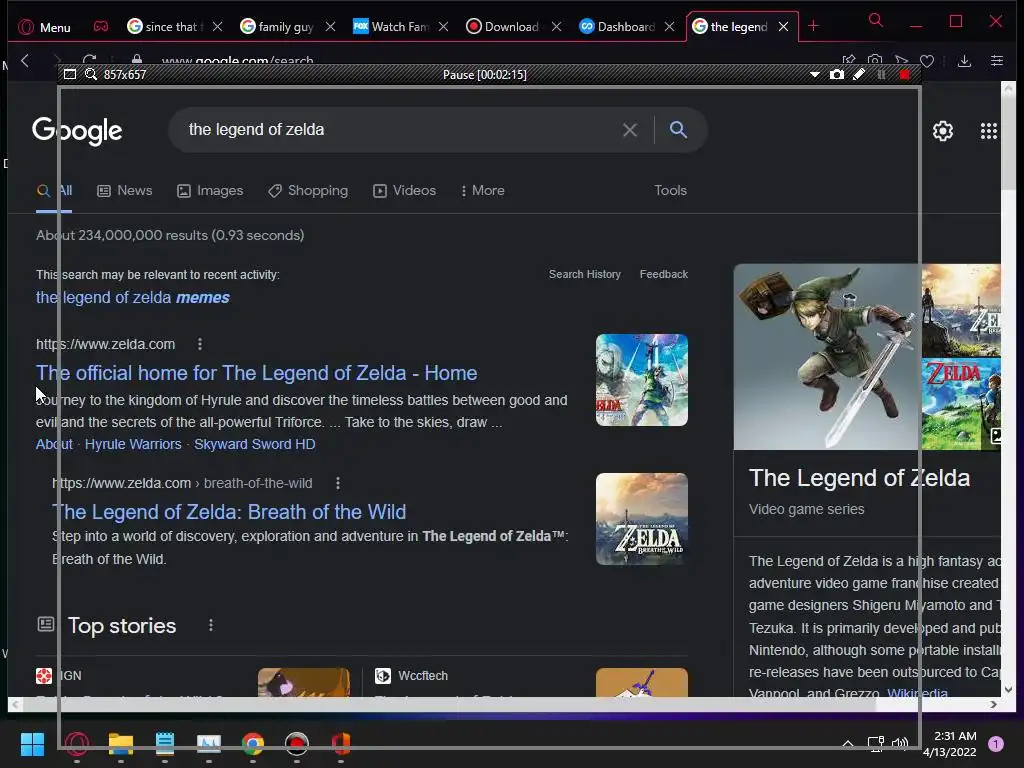The width and height of the screenshot is (1024, 768).
Task: Click the Feedback link
Action: click(x=664, y=274)
